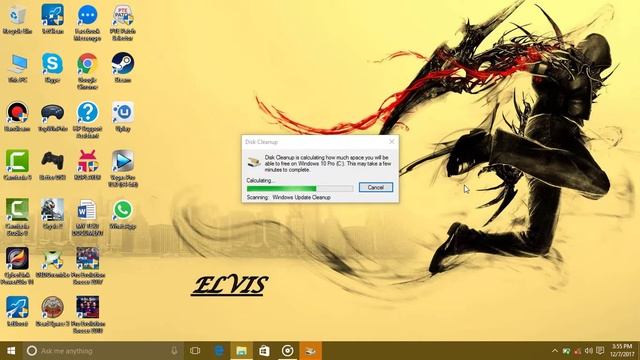The width and height of the screenshot is (640, 360).
Task: Expand the hidden system tray icons
Action: tap(555, 351)
